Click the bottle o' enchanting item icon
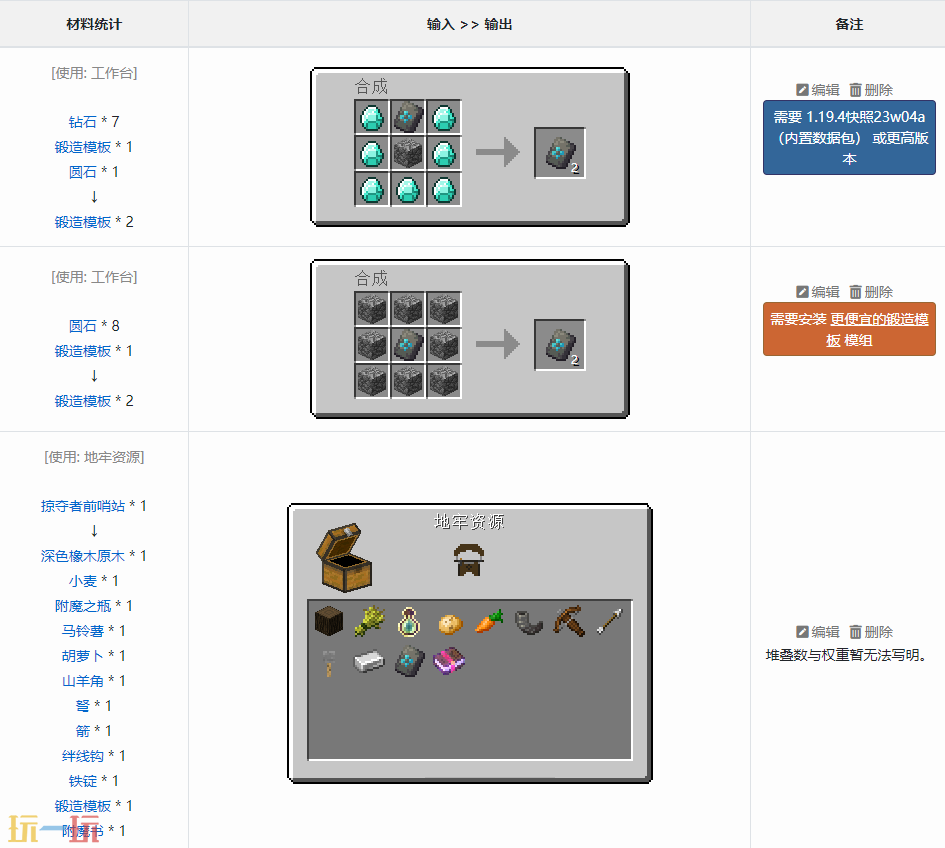 (409, 622)
